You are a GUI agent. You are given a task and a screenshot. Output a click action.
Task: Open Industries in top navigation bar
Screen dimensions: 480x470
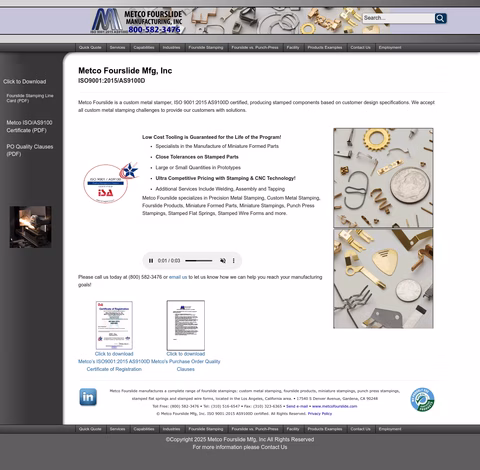coord(171,47)
